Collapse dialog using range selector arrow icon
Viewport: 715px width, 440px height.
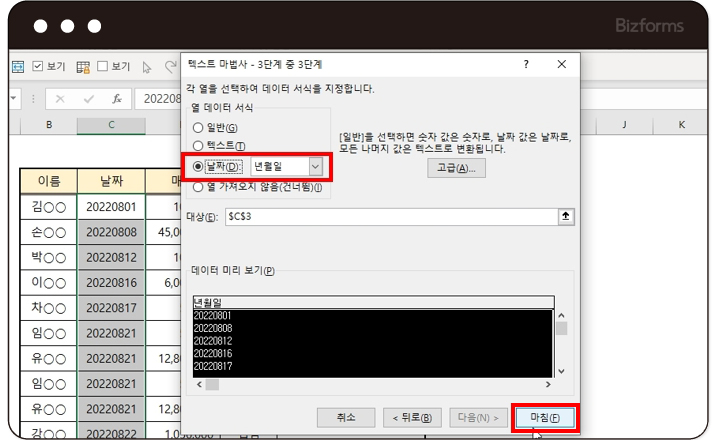coord(566,217)
